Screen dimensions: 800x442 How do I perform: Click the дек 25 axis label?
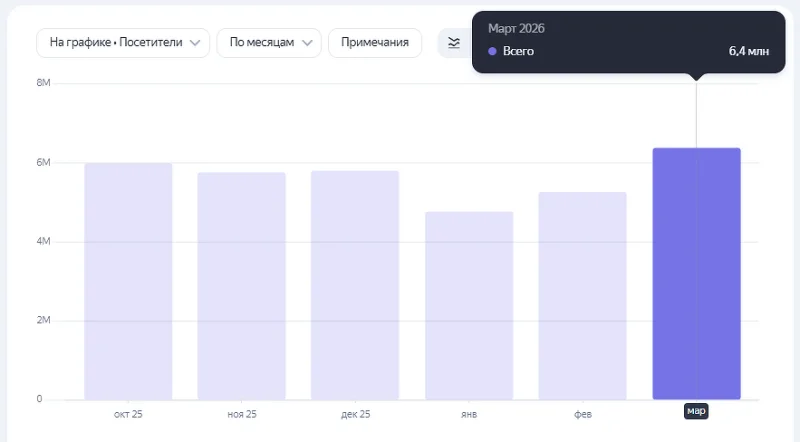[x=355, y=413]
